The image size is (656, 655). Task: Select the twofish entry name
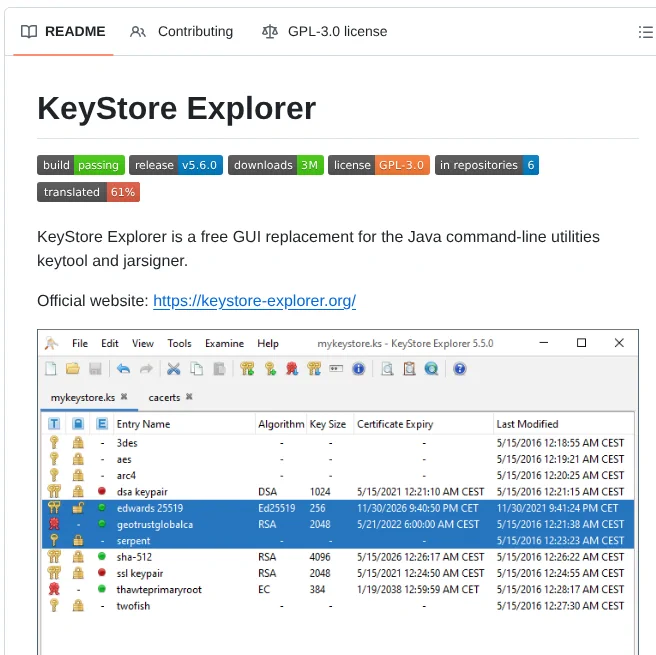133,606
